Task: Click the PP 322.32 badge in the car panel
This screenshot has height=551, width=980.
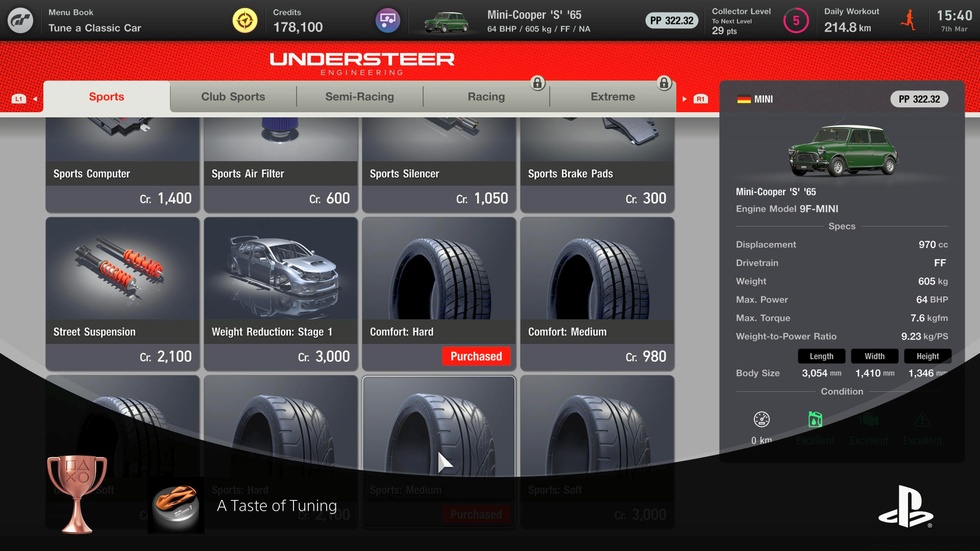Action: click(x=919, y=99)
